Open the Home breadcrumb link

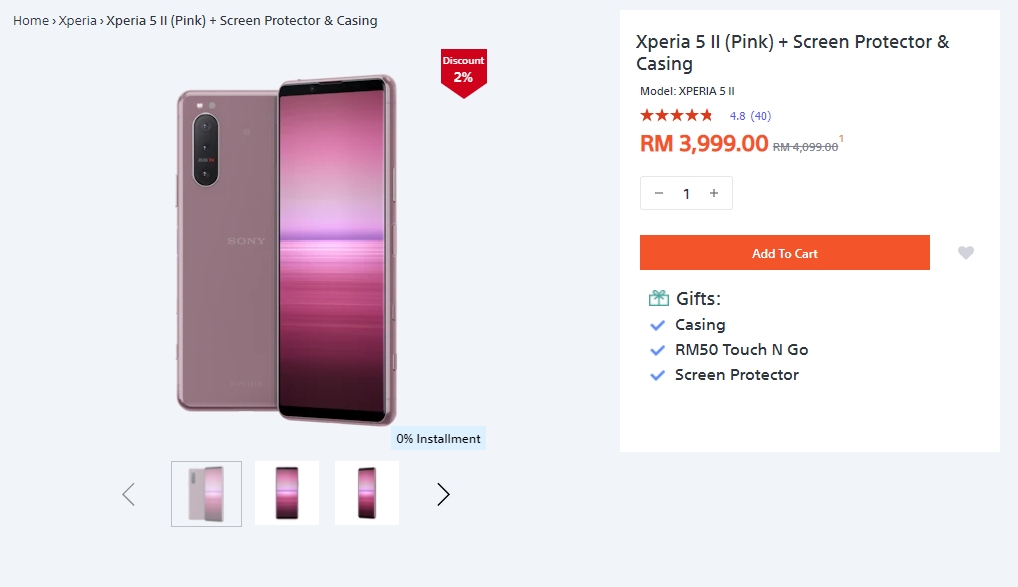point(30,20)
